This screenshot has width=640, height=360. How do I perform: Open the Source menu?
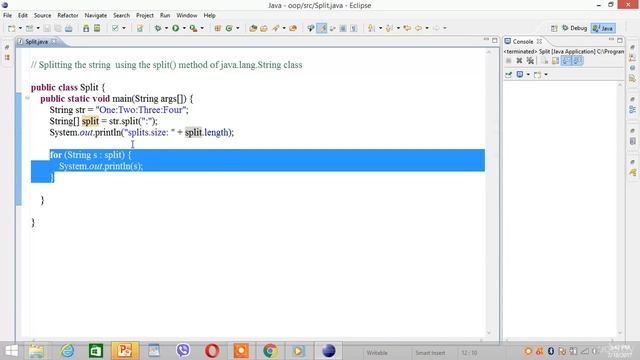pos(42,16)
